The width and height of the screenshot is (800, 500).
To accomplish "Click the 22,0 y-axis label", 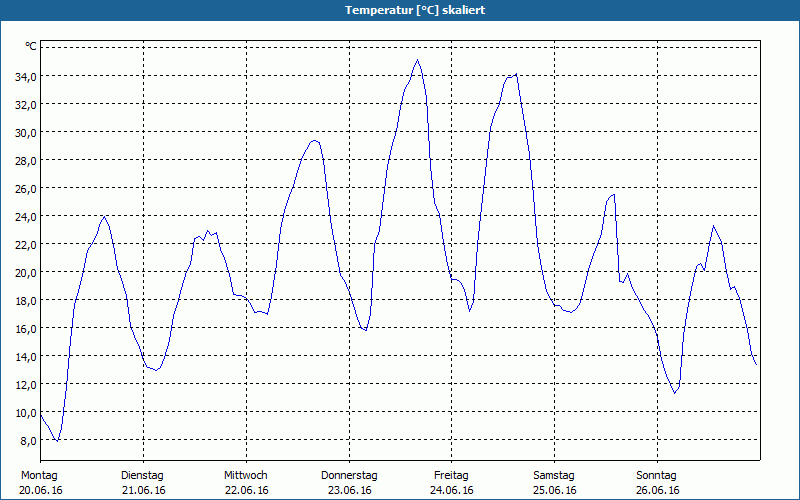I will (26, 245).
